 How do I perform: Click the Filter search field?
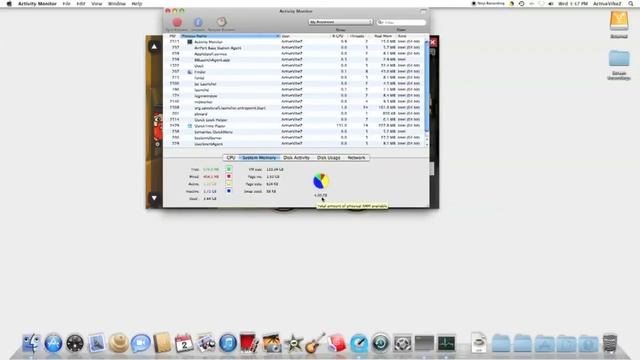coord(401,22)
